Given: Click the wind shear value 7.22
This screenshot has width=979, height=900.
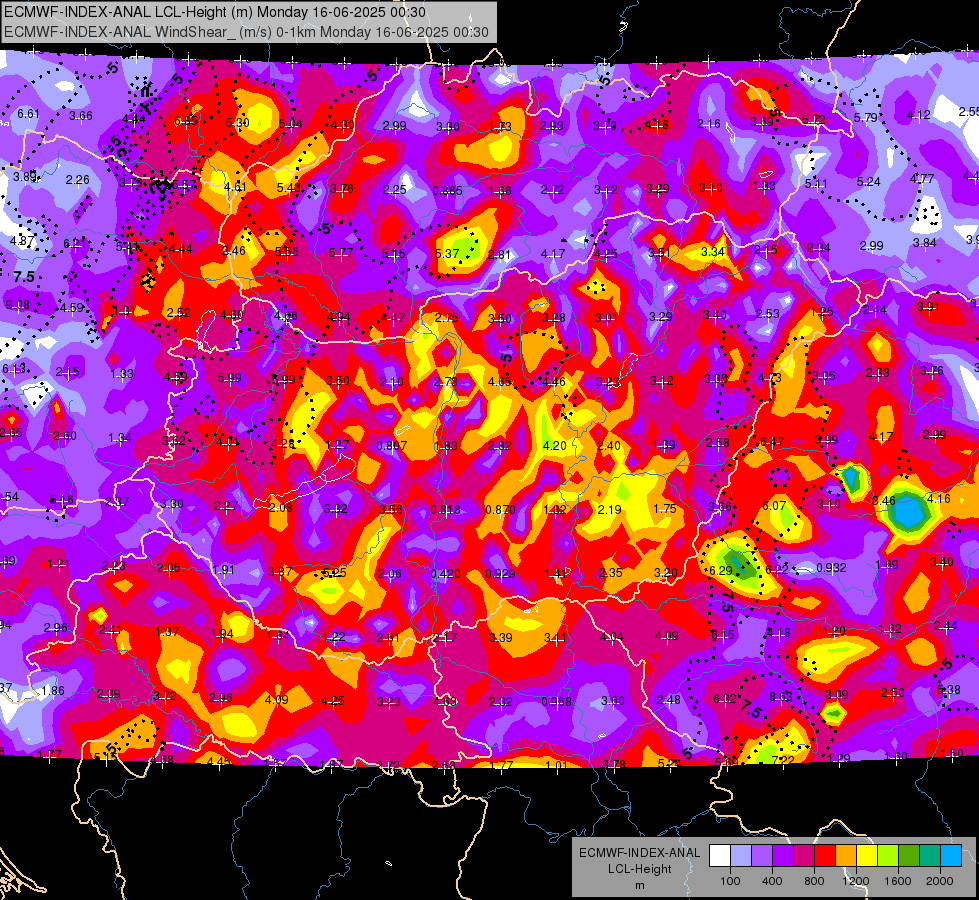Looking at the screenshot, I should tap(783, 760).
